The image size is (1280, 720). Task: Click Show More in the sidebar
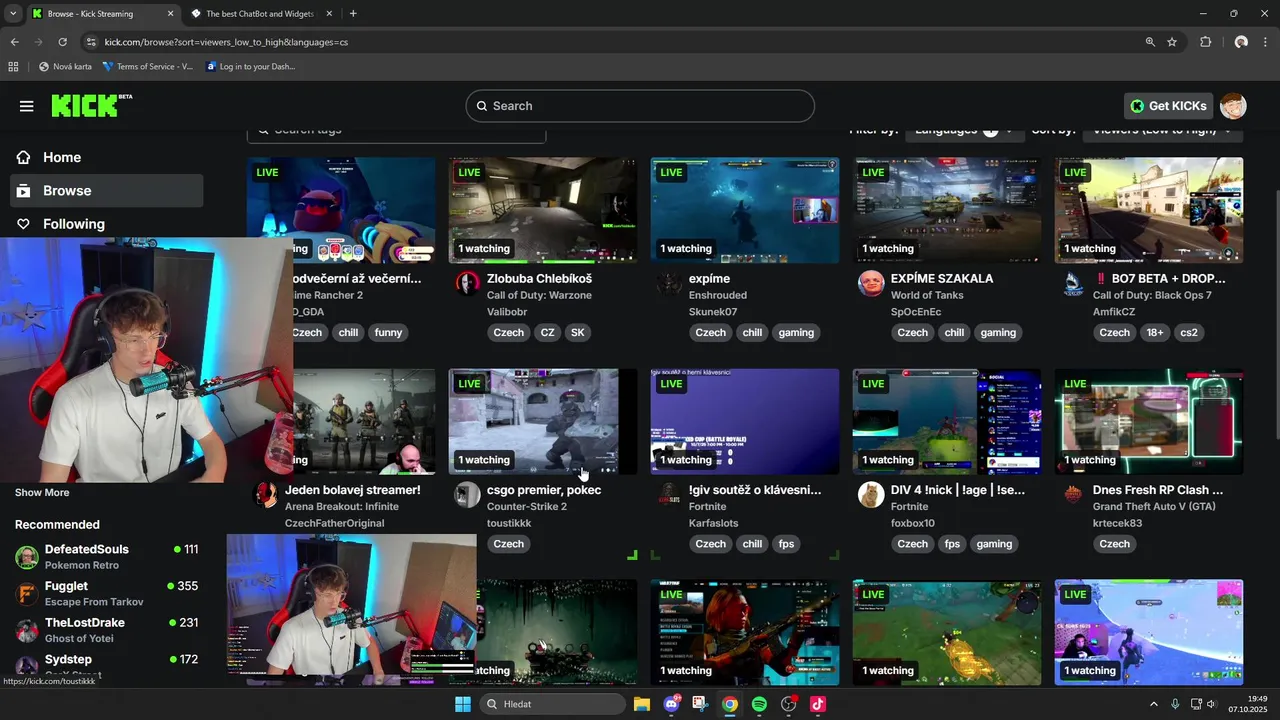point(42,492)
